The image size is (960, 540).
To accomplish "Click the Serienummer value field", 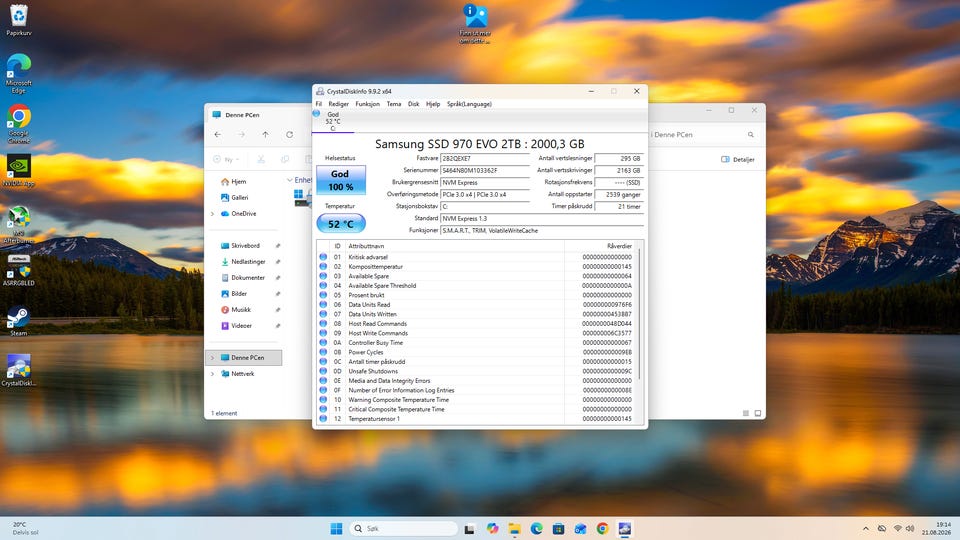I will click(x=485, y=170).
